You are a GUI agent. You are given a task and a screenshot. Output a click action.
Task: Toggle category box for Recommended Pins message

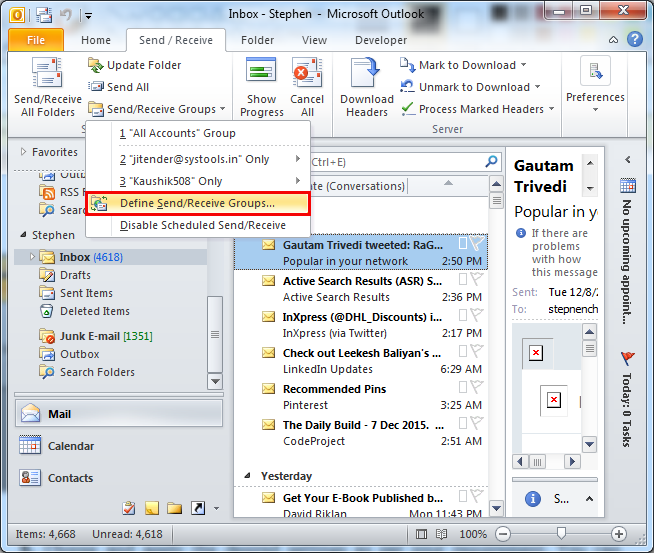[x=463, y=387]
